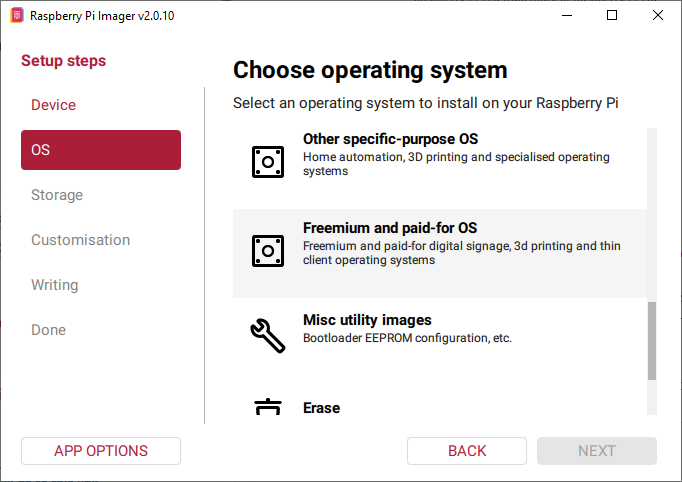682x482 pixels.
Task: Maximize the Raspberry Pi Imager window
Action: point(612,15)
